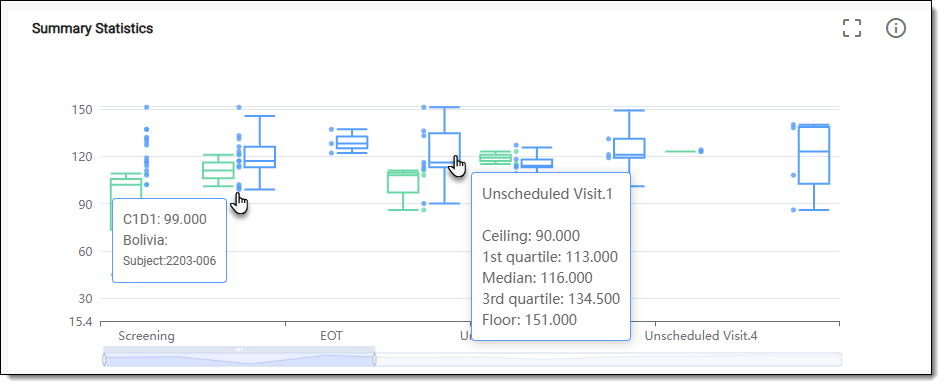Open the chart in fullscreen view
The width and height of the screenshot is (944, 387).
coord(852,28)
